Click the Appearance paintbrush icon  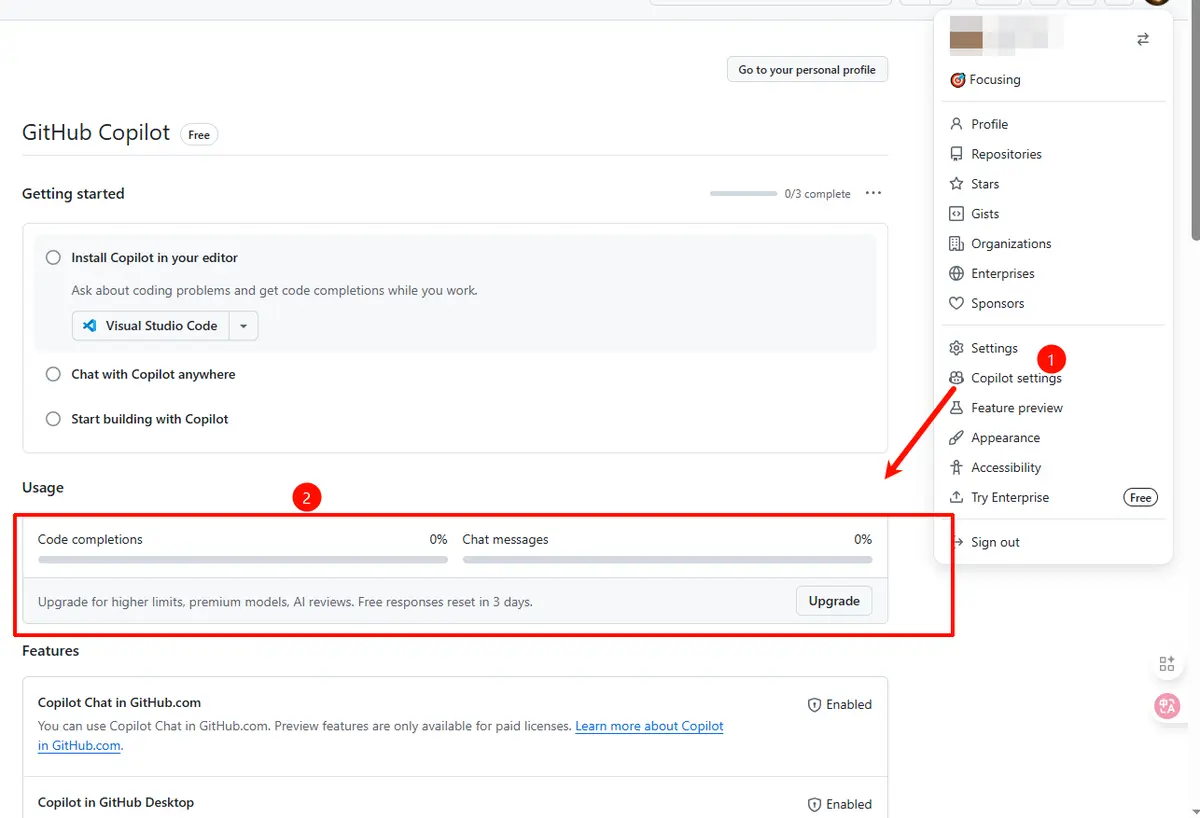(x=956, y=438)
